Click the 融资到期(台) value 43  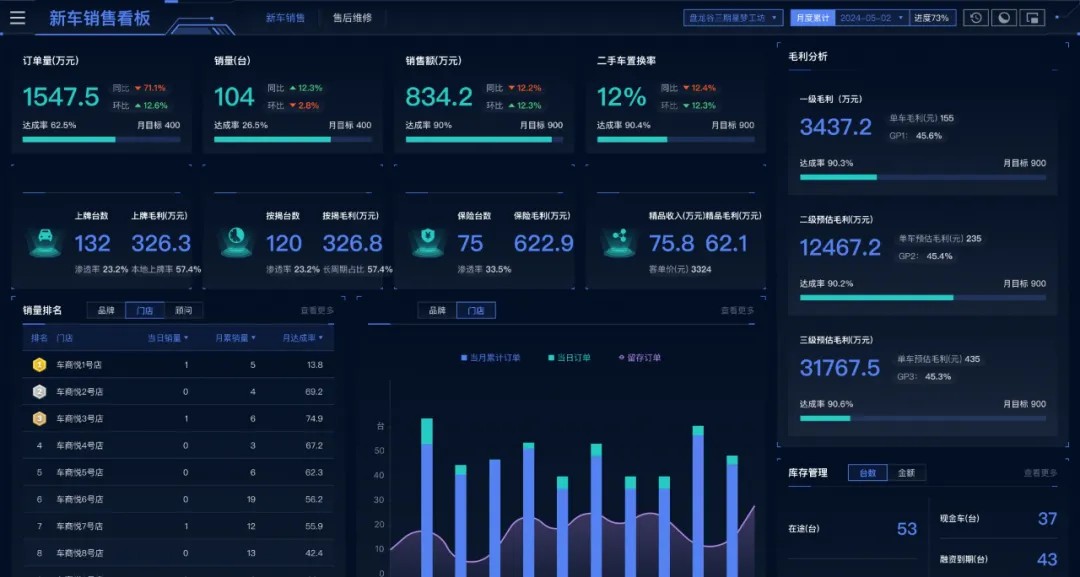(x=1047, y=559)
